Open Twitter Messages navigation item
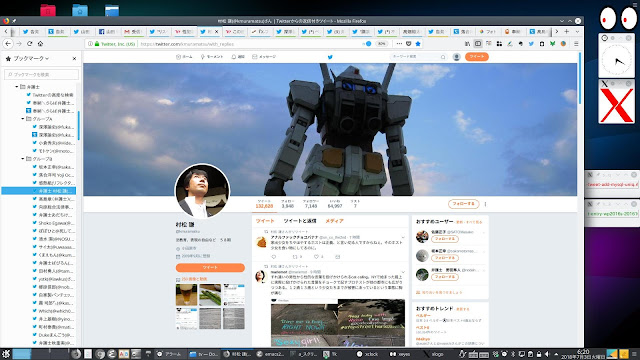This screenshot has width=640, height=360. coord(264,57)
